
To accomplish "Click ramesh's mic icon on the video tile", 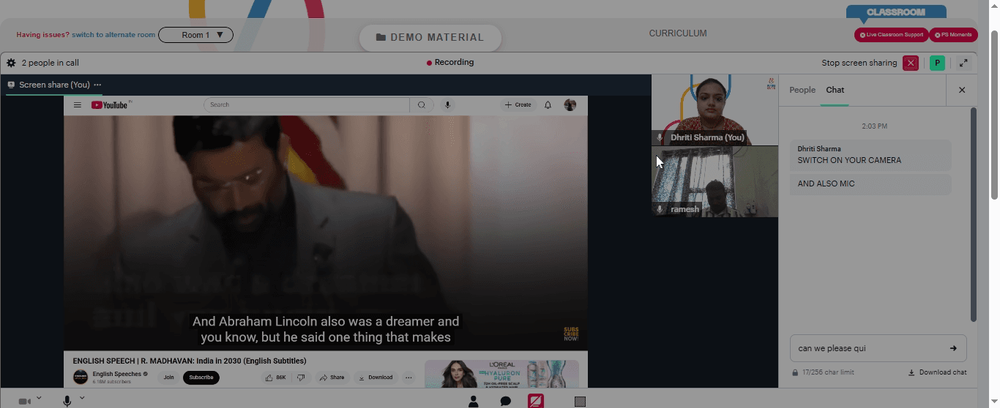I will point(660,209).
